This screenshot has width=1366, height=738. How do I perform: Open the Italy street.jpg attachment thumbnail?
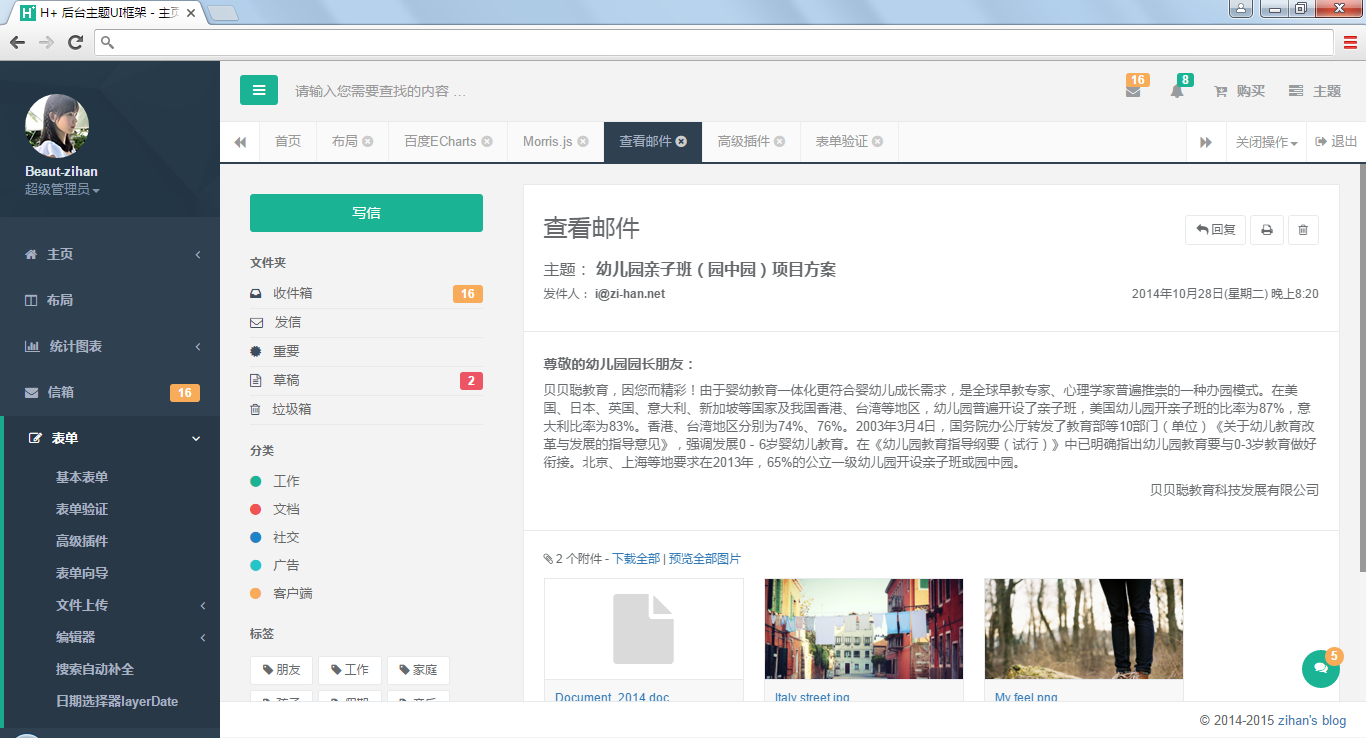click(x=863, y=628)
